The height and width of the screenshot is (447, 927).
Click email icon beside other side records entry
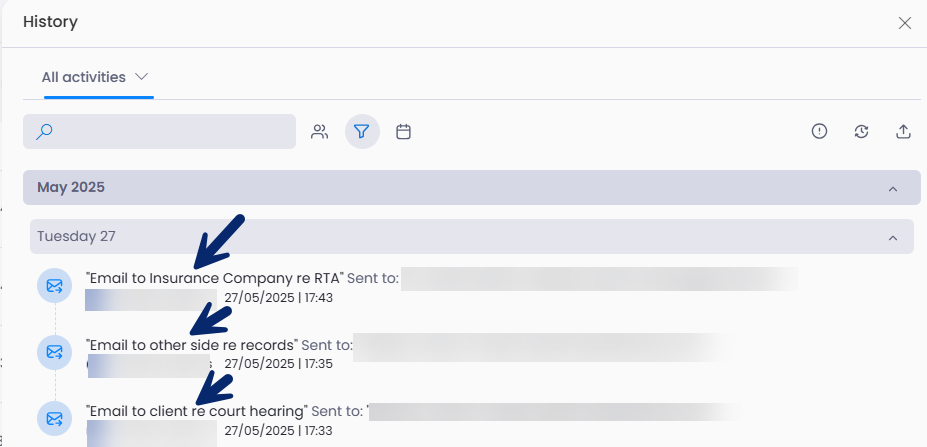point(54,352)
